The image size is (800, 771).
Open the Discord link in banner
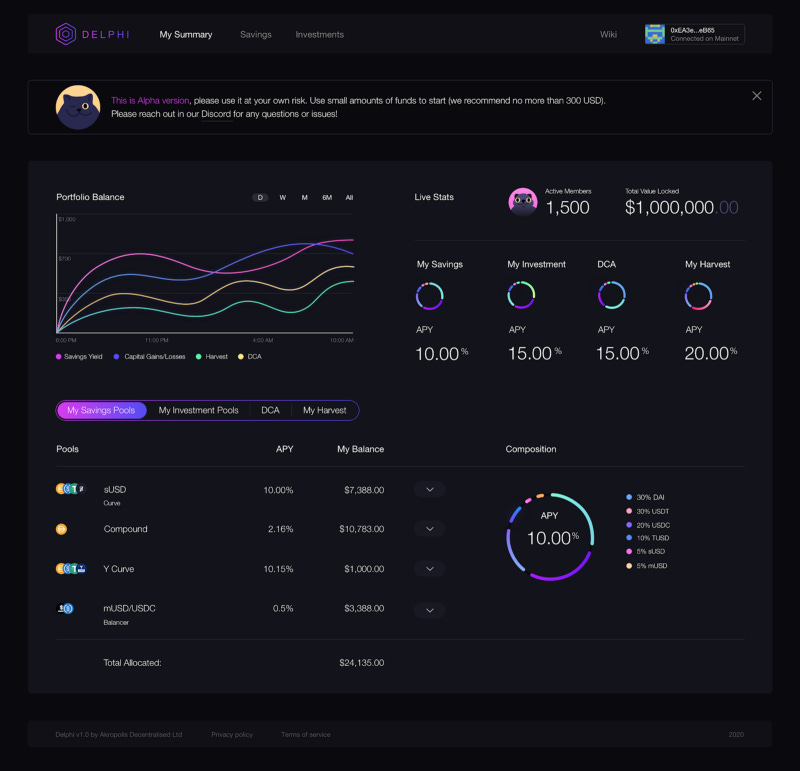click(x=216, y=114)
